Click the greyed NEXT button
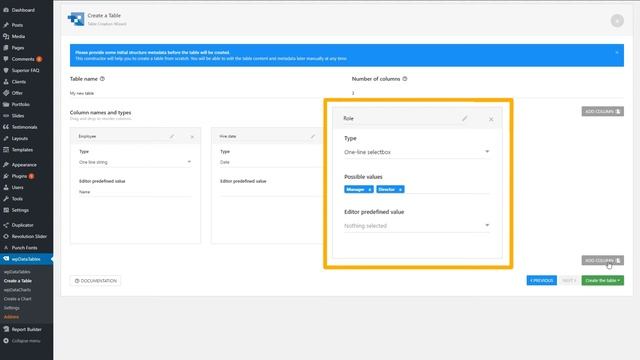 569,280
